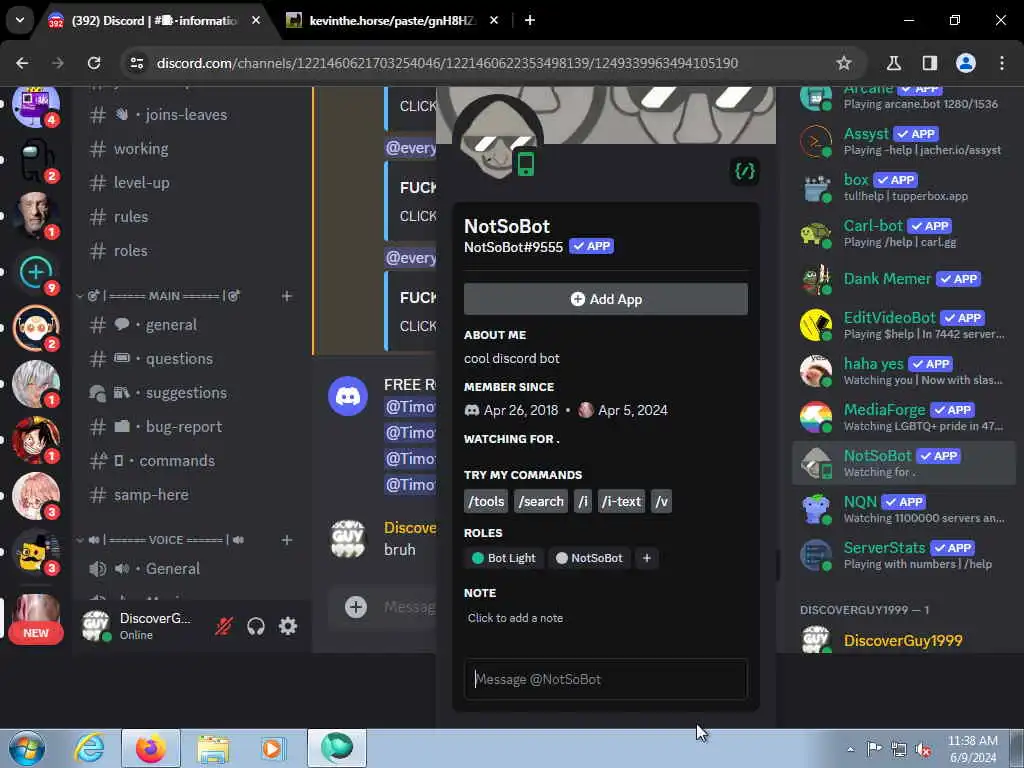The height and width of the screenshot is (768, 1024).
Task: Click the /search command chip
Action: pyautogui.click(x=541, y=502)
